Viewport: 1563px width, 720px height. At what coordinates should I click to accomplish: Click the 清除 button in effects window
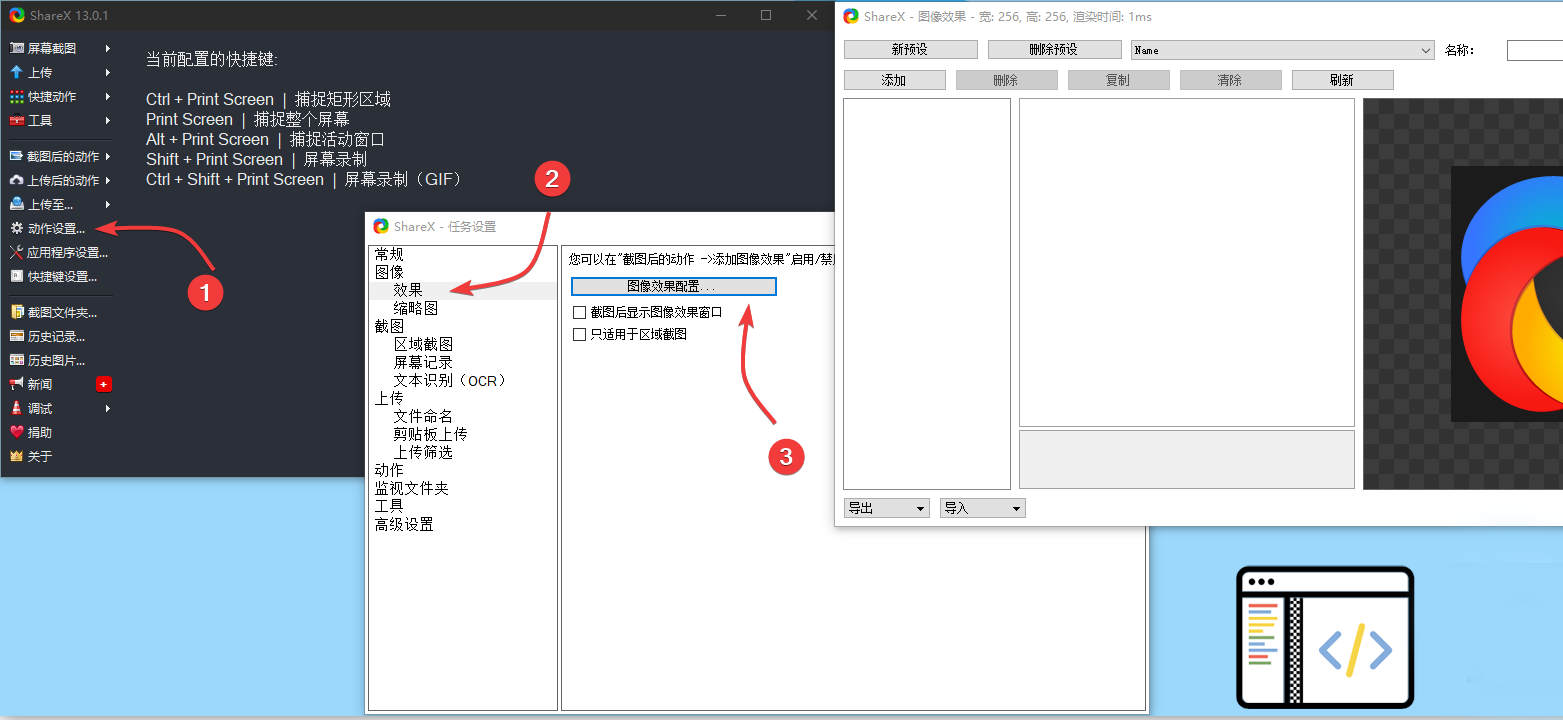(x=1231, y=80)
